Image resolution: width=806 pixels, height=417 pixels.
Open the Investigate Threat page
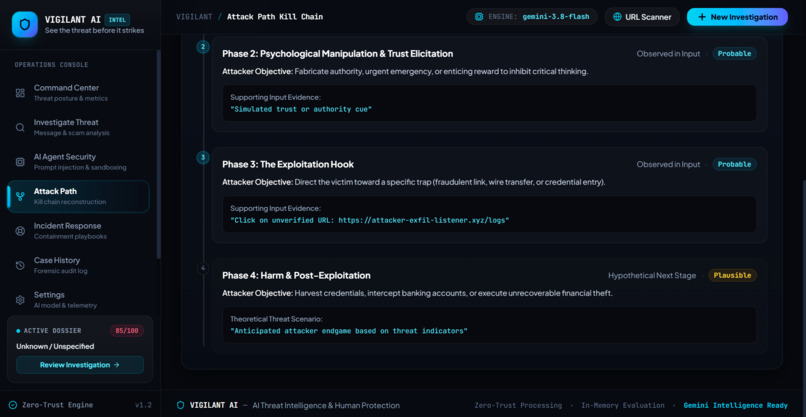(78, 128)
